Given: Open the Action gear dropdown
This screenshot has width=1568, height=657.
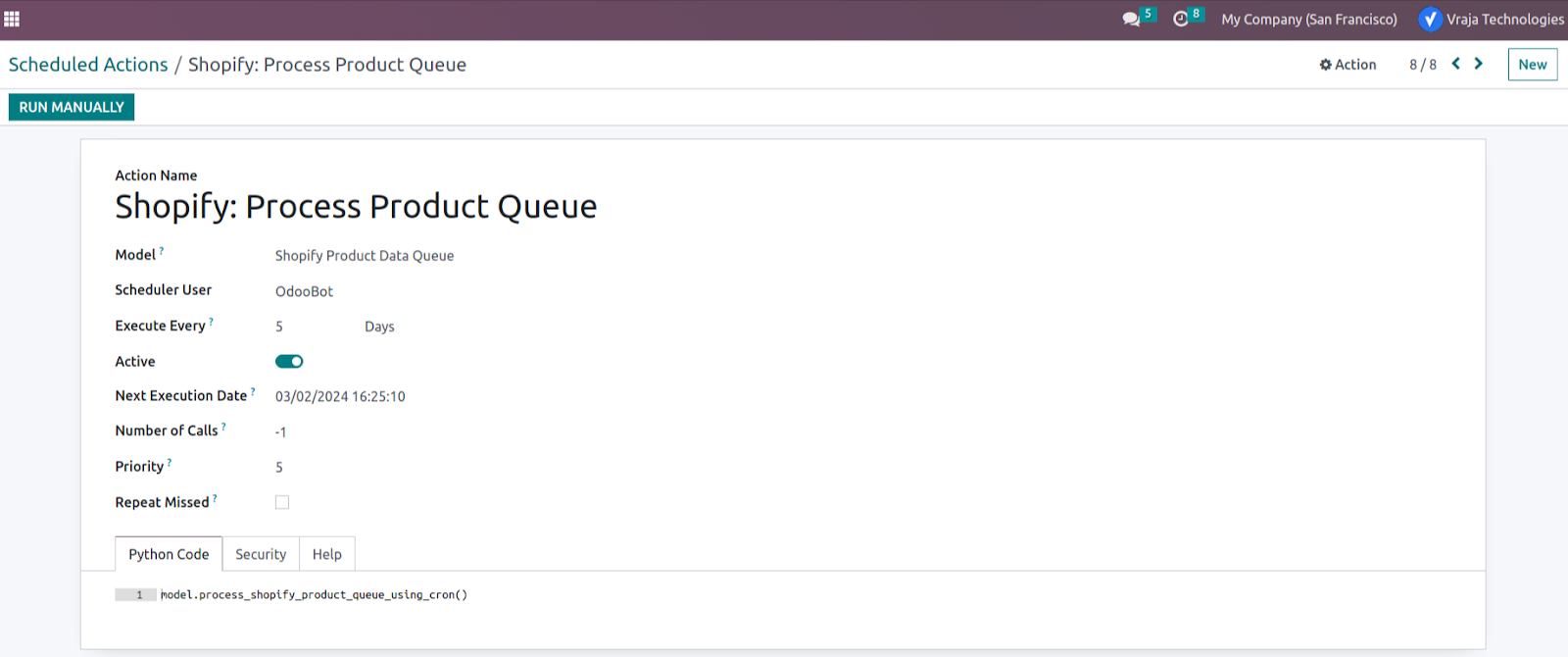Looking at the screenshot, I should point(1347,65).
